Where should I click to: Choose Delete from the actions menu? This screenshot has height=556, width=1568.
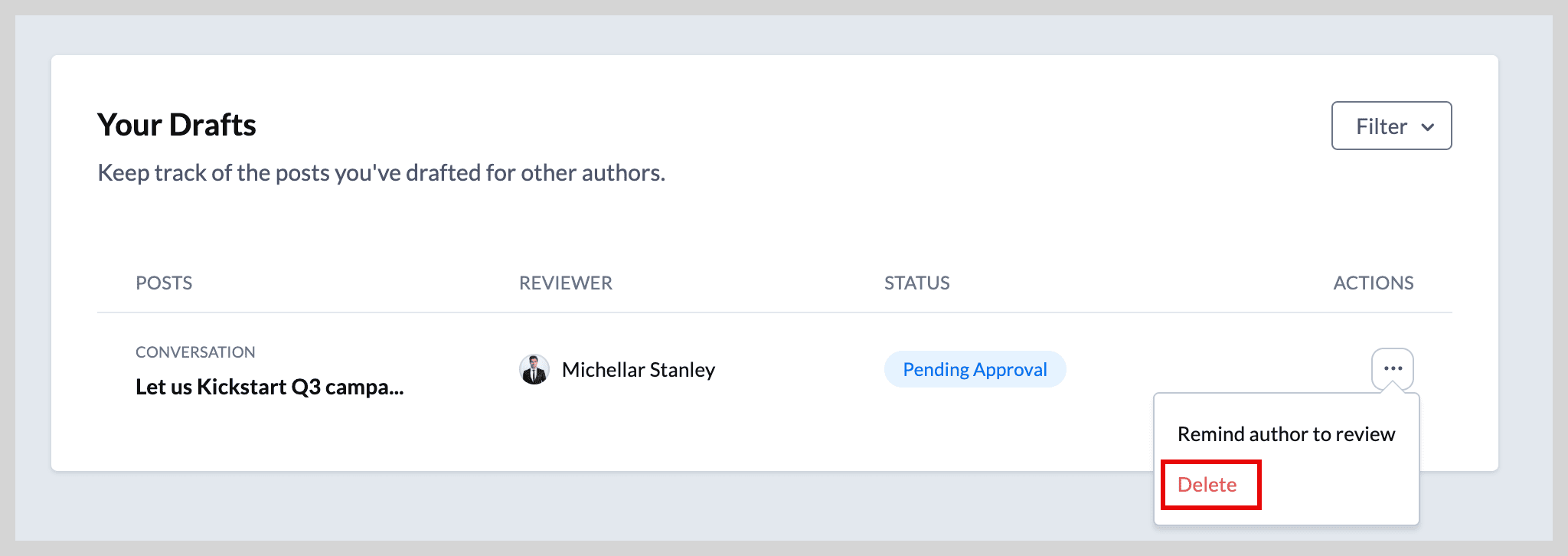[1207, 485]
